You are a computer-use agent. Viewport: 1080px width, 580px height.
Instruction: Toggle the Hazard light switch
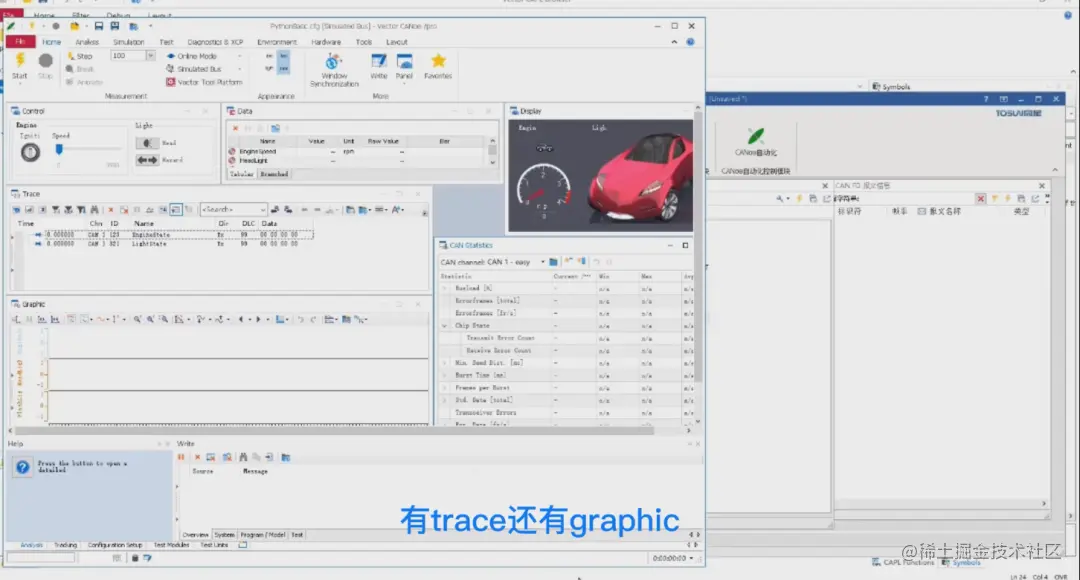[x=147, y=160]
